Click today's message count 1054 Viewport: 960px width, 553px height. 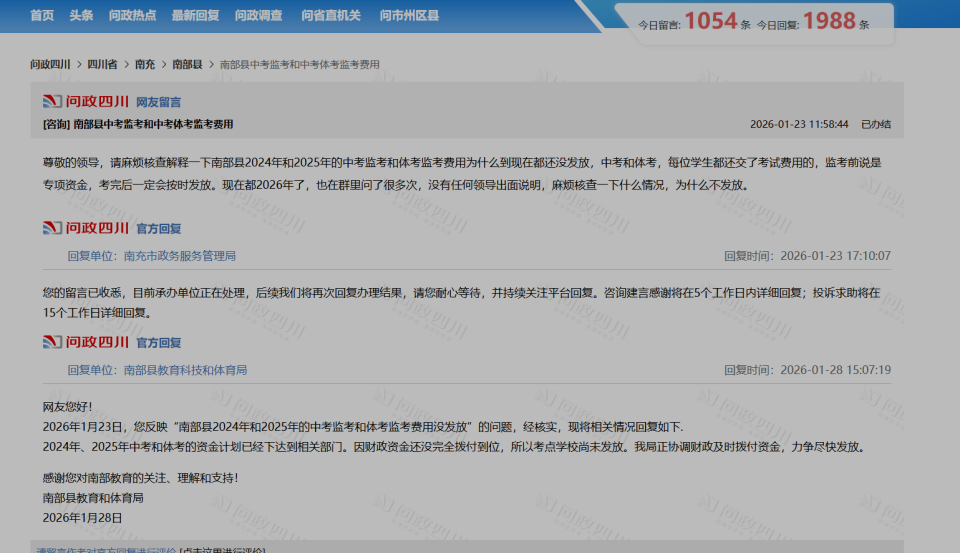pyautogui.click(x=711, y=21)
